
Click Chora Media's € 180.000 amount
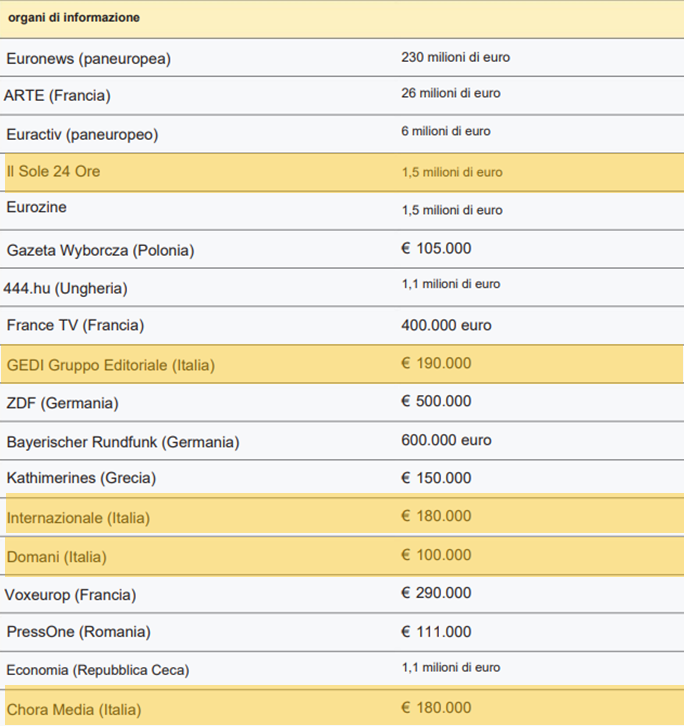tap(436, 707)
